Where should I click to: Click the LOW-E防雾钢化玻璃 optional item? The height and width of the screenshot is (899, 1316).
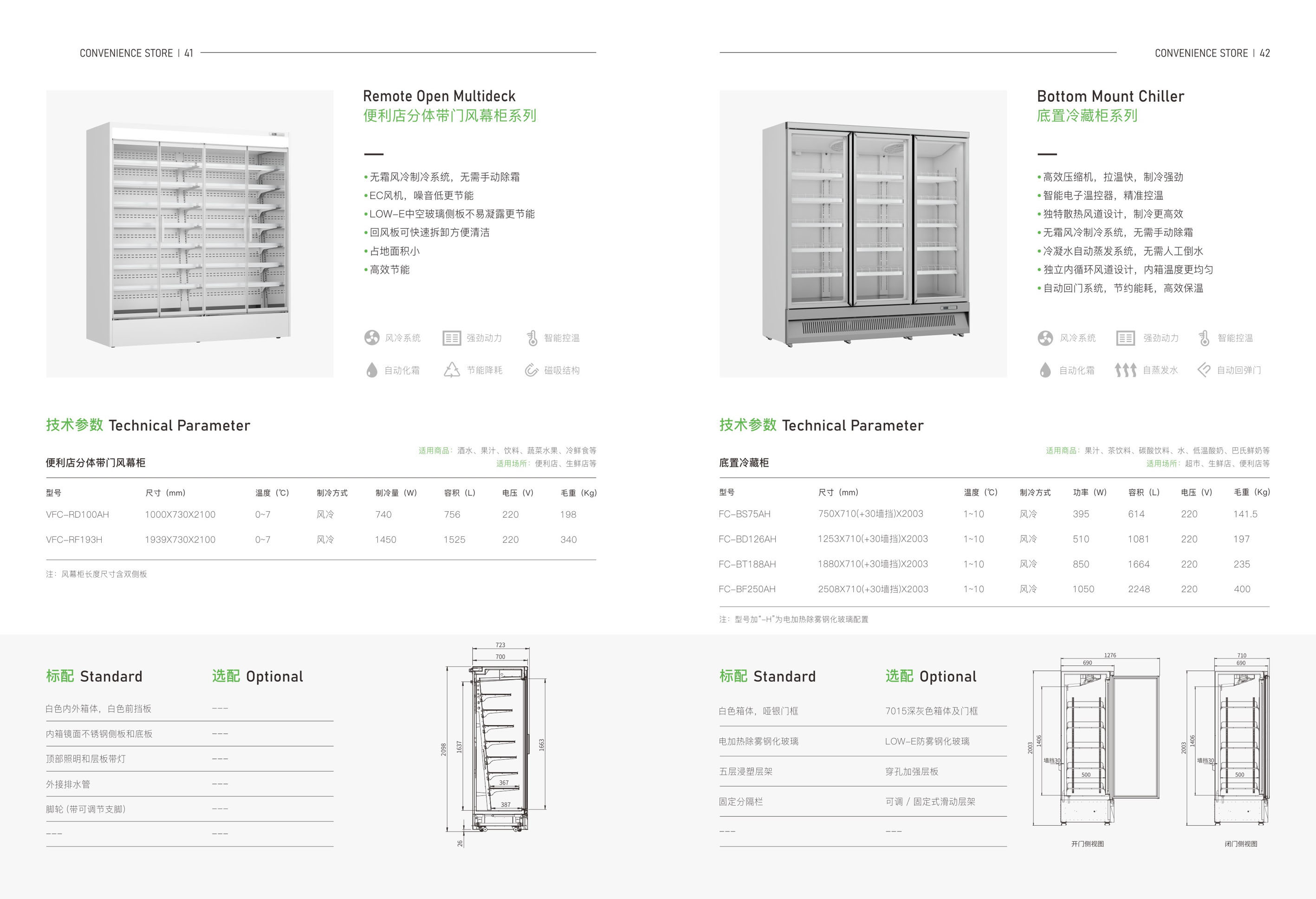pyautogui.click(x=927, y=741)
